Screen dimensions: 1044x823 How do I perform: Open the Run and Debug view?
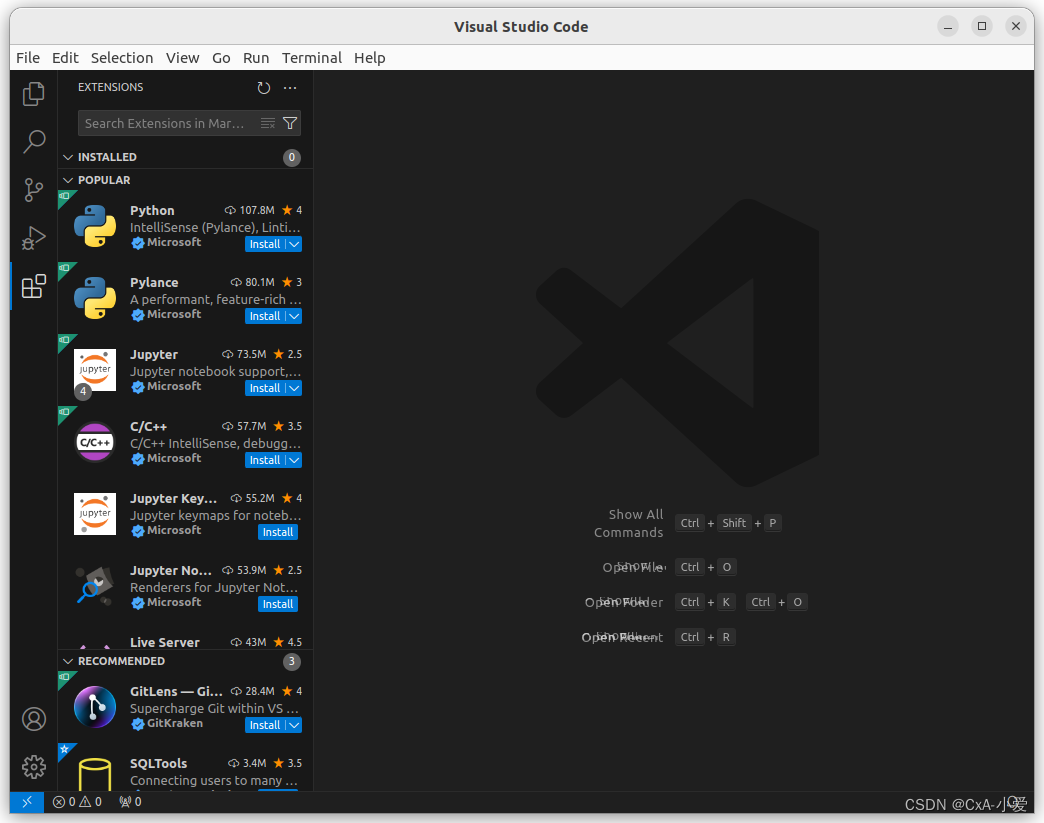pyautogui.click(x=33, y=238)
